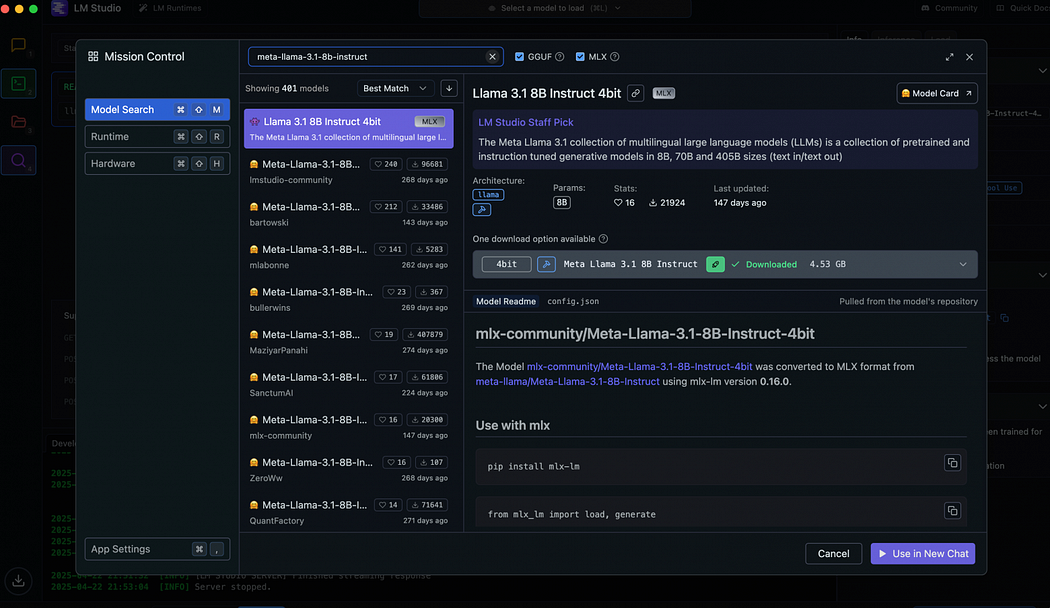Select the mlx-community model result
The image size is (1050, 608).
tap(348, 427)
